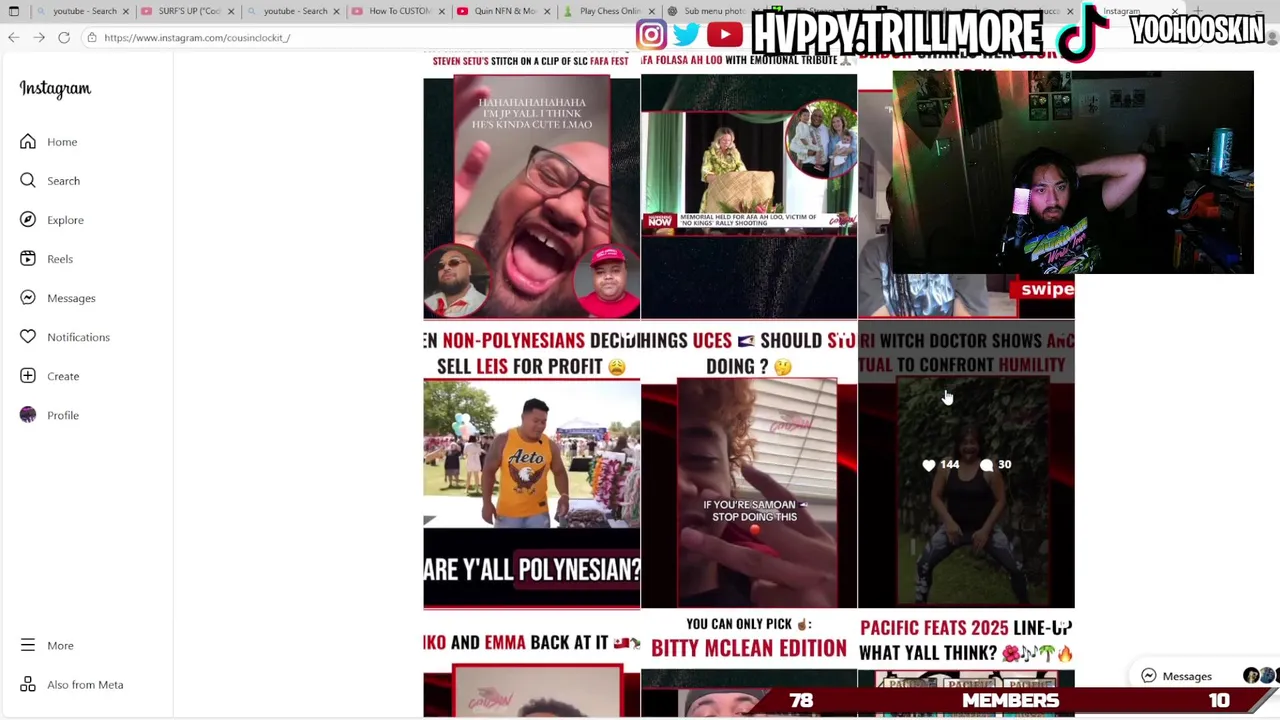Click the Create plus icon
Viewport: 1280px width, 720px height.
tap(28, 376)
